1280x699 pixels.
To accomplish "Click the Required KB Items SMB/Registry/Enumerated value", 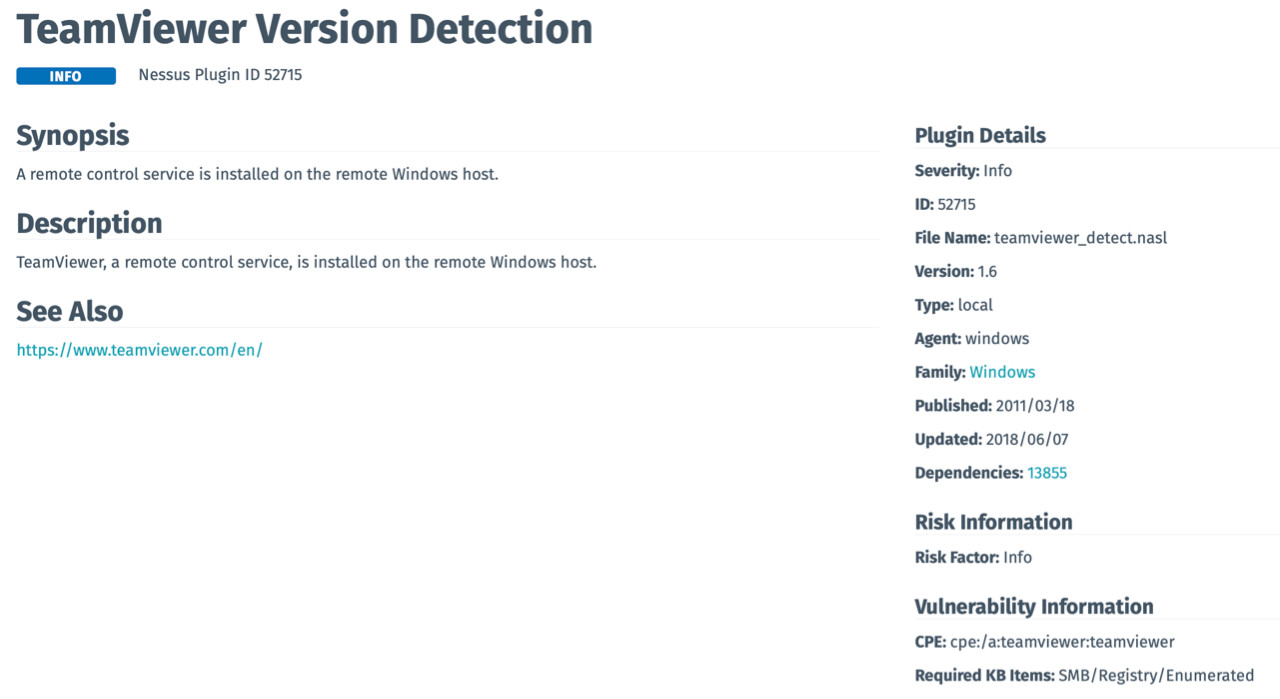I will tap(1156, 676).
